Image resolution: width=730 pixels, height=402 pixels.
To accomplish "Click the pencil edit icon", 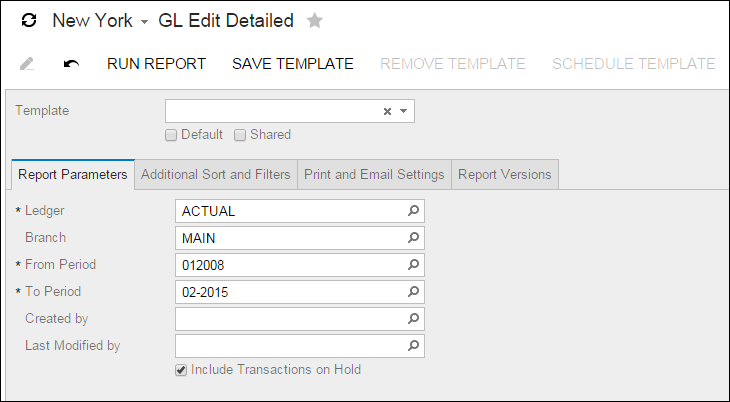I will click(x=27, y=64).
